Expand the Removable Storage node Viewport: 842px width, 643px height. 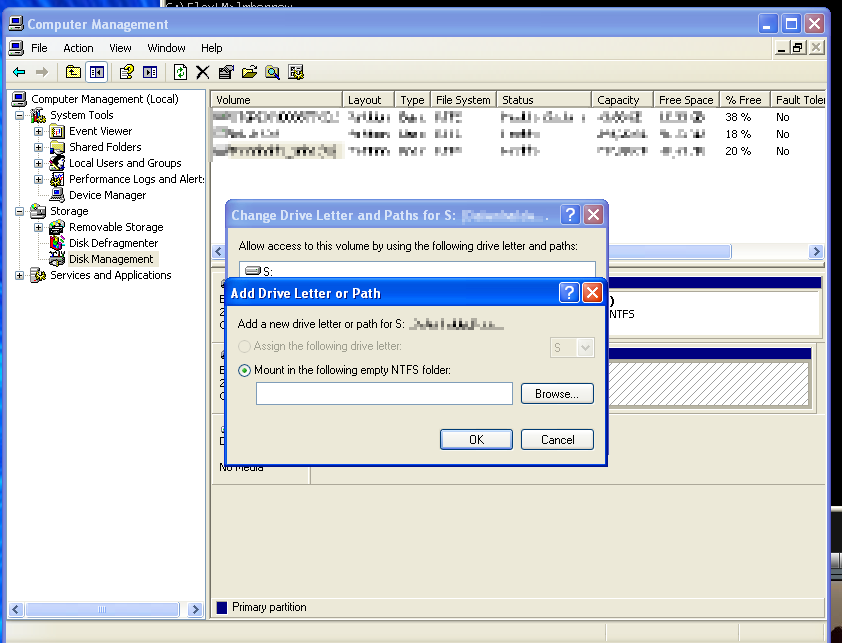tap(39, 227)
